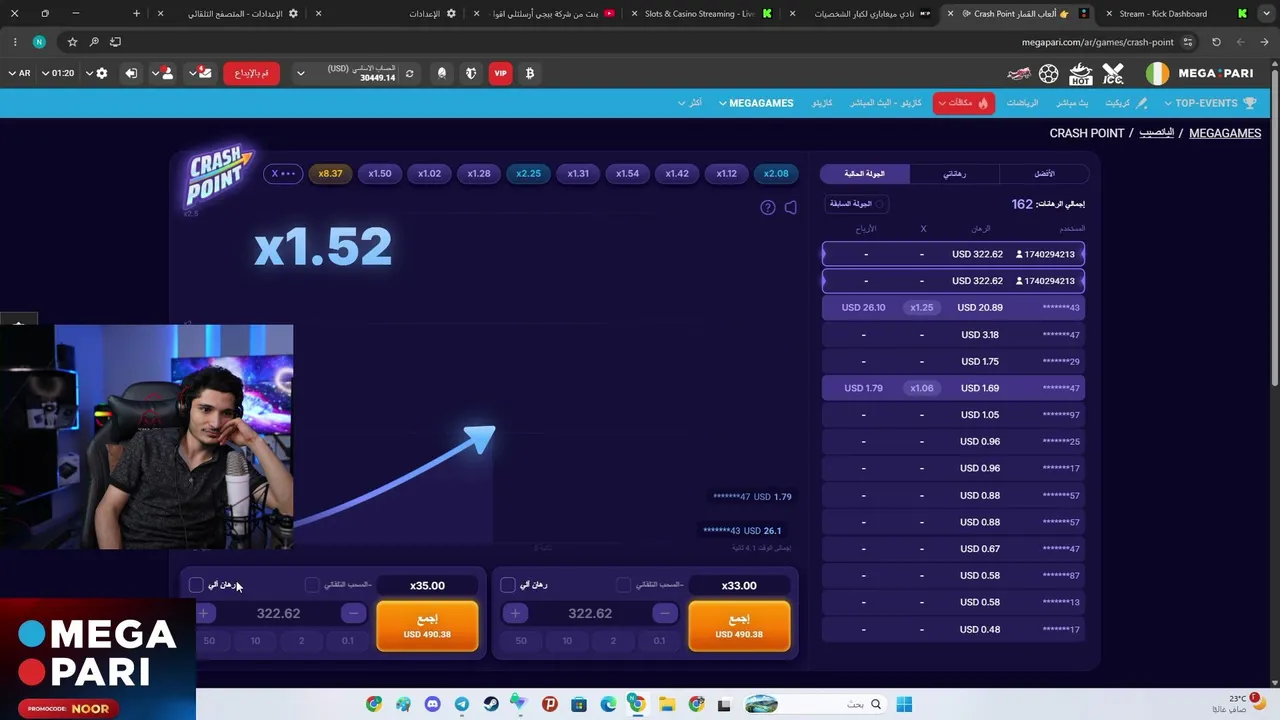Click the x2.08 round history chip

click(x=776, y=173)
